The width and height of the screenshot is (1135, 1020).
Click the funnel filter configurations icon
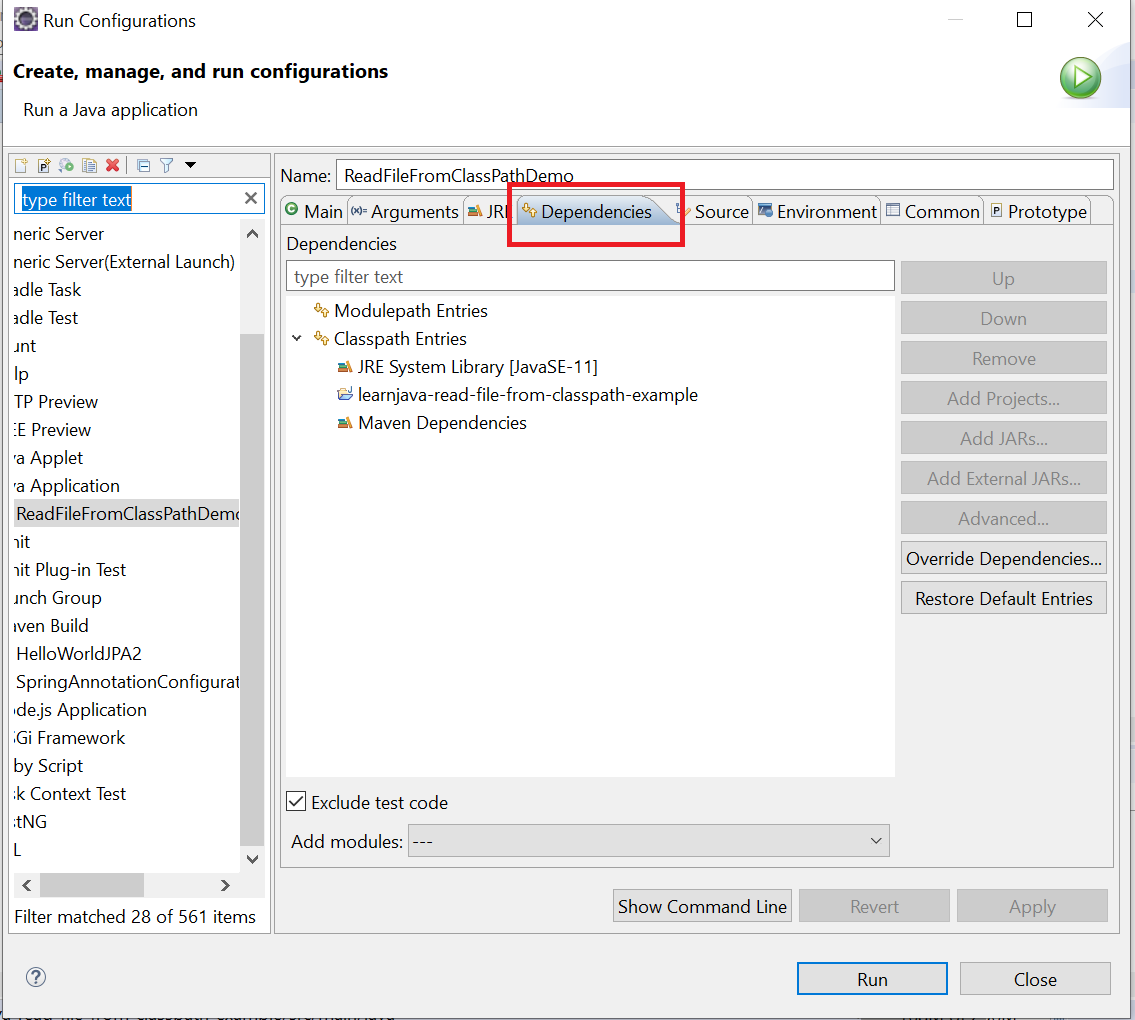[166, 166]
